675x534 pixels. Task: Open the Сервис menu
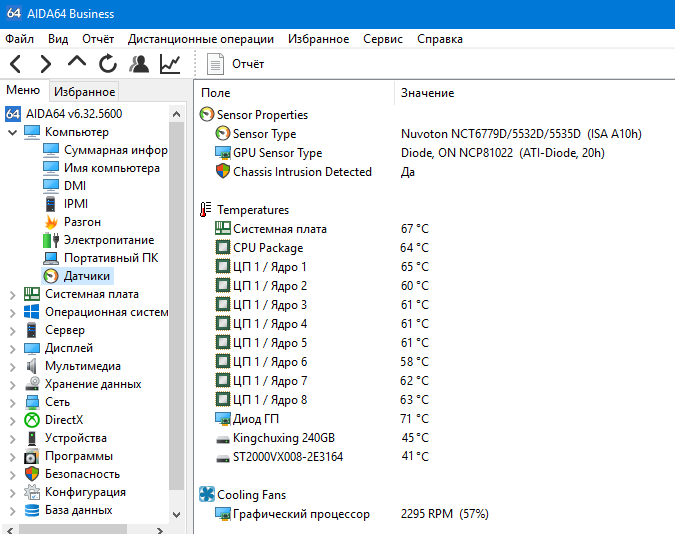tap(383, 39)
